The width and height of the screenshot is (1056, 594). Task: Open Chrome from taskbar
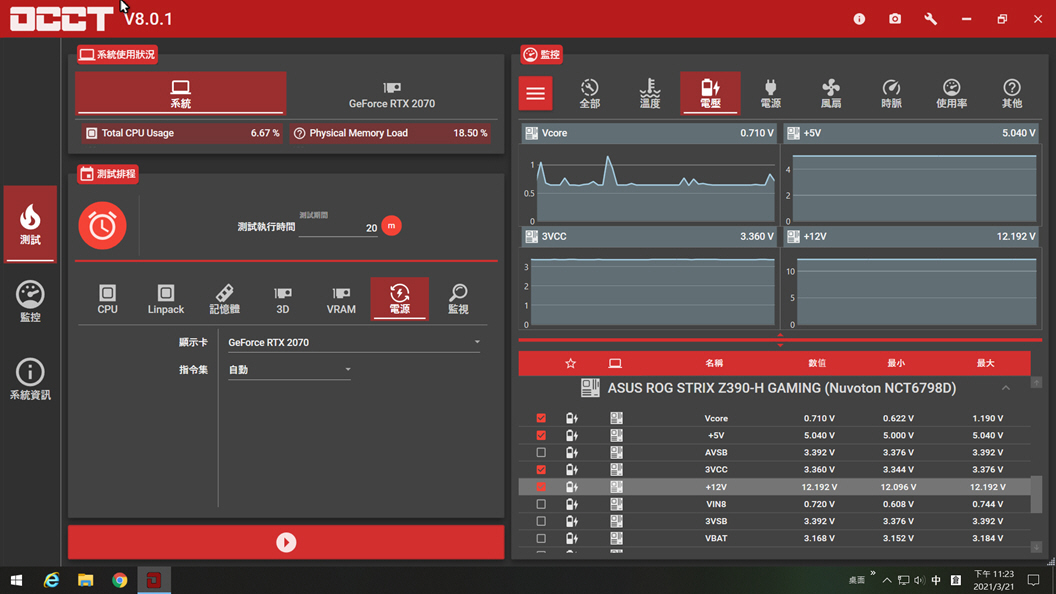pos(120,580)
